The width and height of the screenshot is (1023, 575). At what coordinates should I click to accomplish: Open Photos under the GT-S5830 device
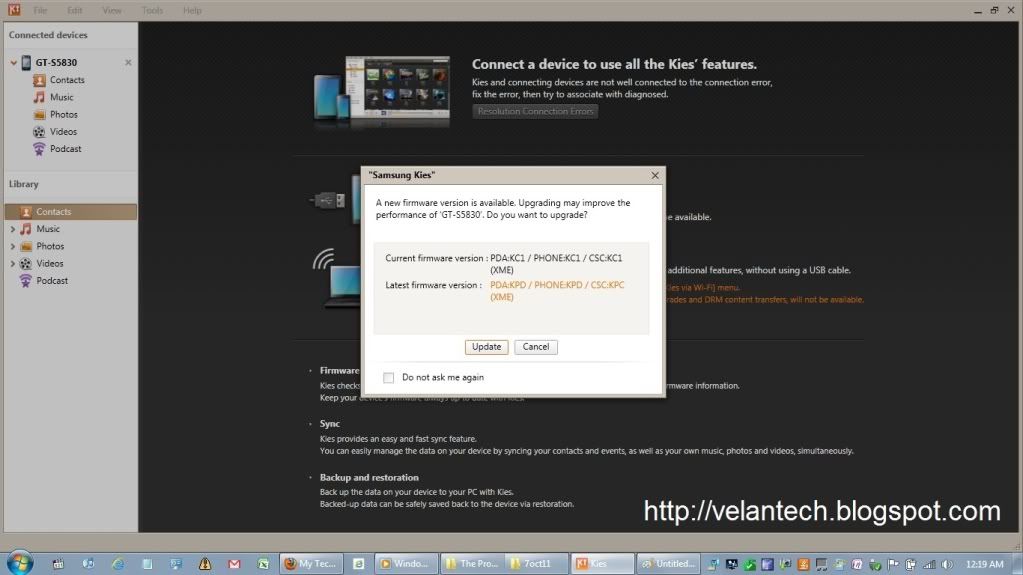63,114
